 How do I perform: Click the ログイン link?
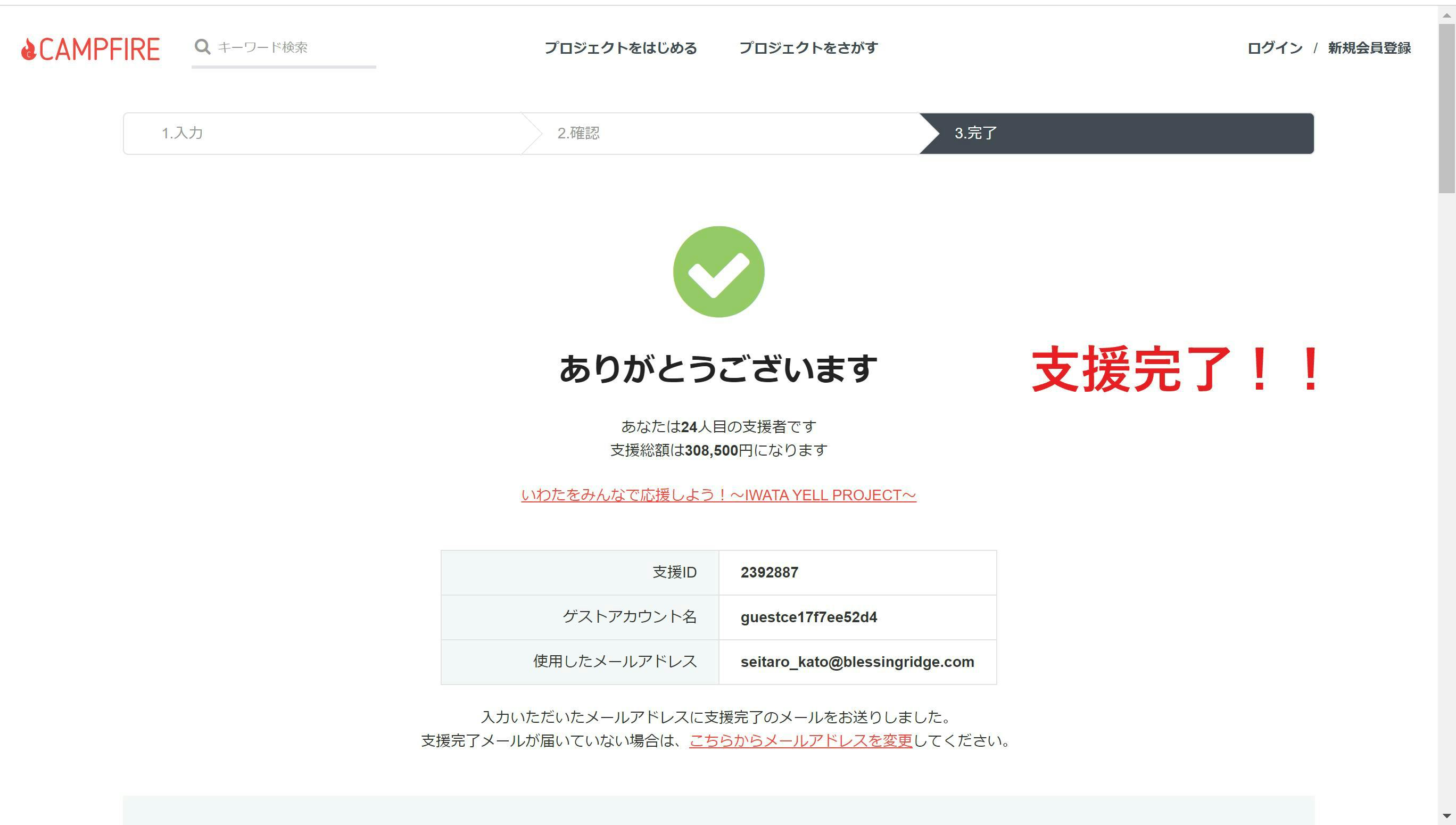(1275, 48)
